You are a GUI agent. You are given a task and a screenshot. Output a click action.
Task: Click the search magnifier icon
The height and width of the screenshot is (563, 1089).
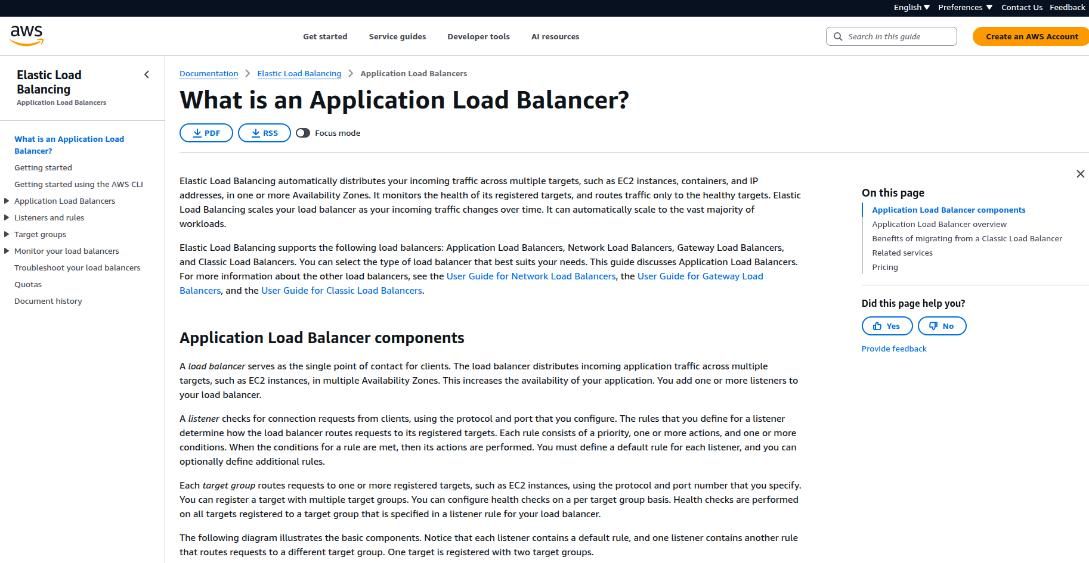tap(838, 37)
